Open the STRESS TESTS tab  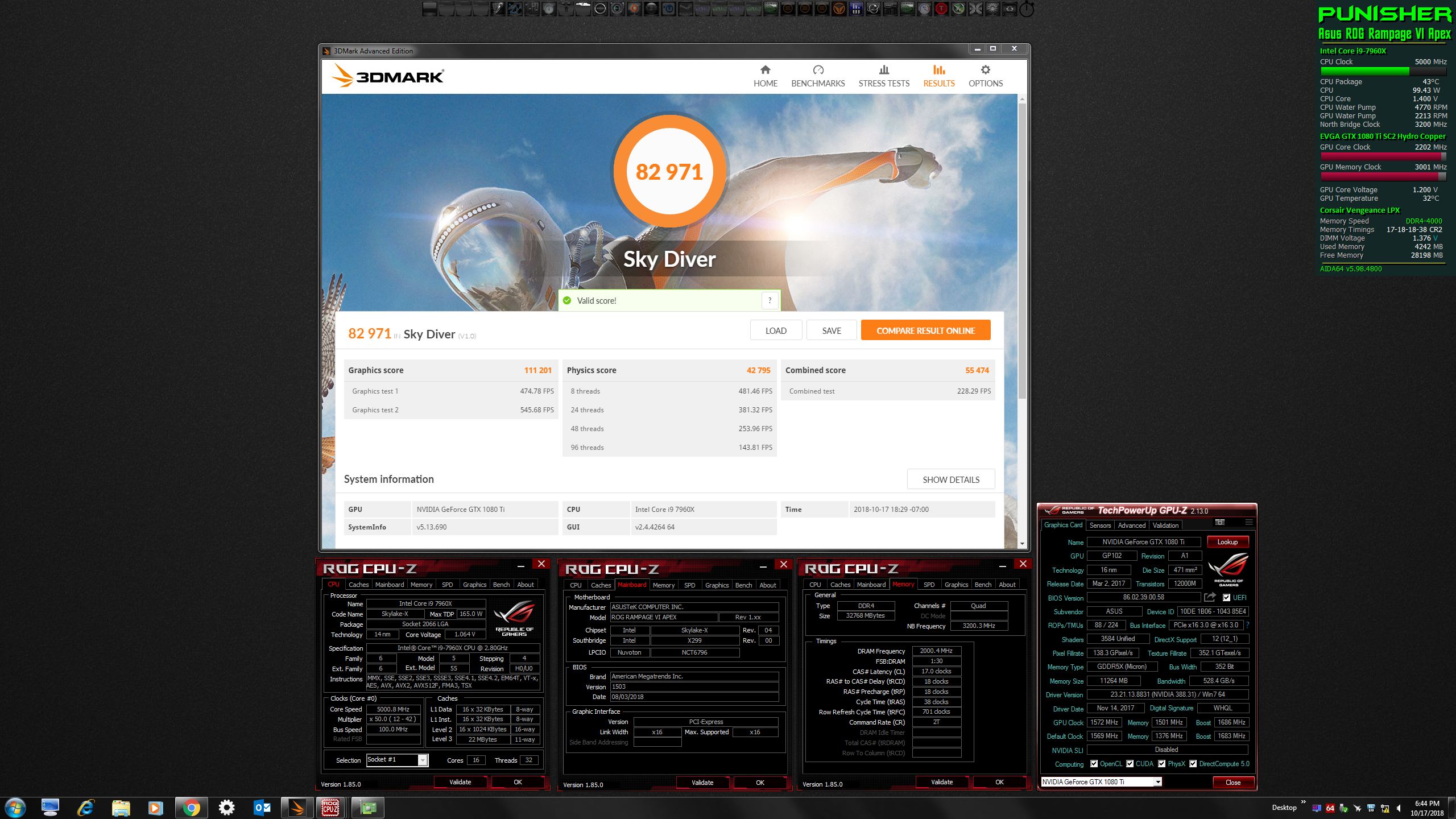coord(884,76)
